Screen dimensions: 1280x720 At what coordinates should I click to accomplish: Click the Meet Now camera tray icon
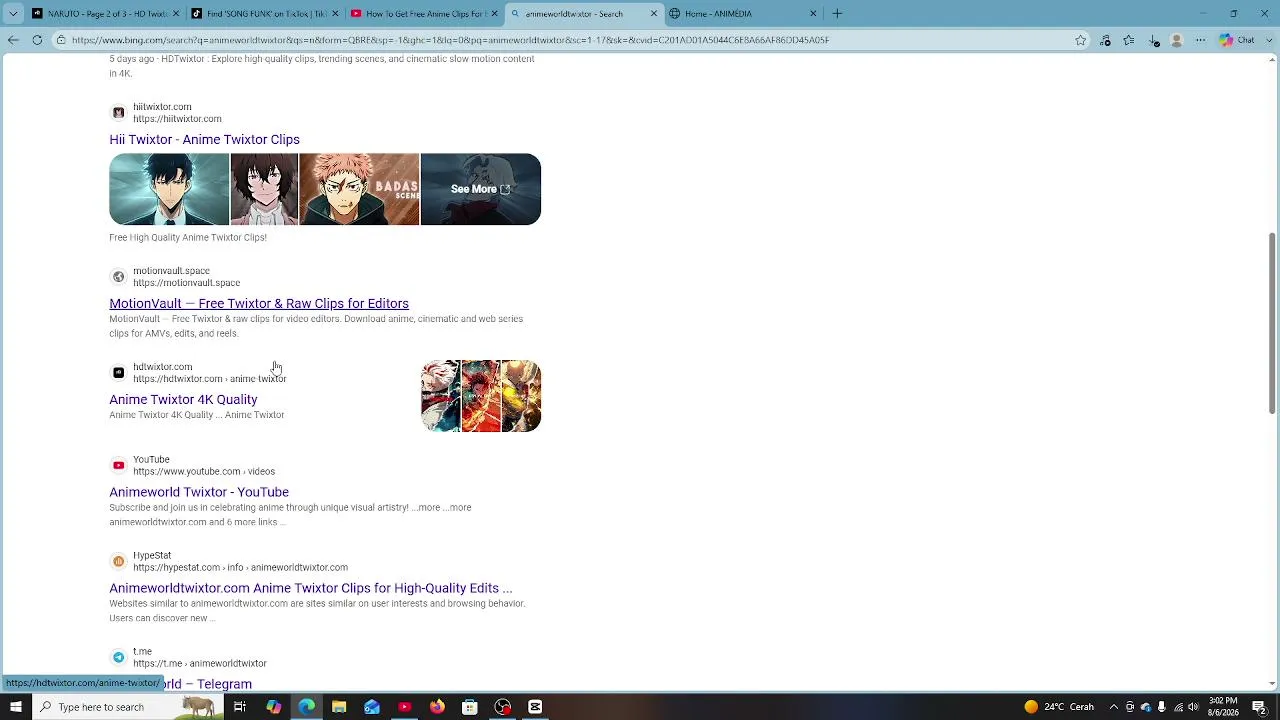pyautogui.click(x=1130, y=707)
